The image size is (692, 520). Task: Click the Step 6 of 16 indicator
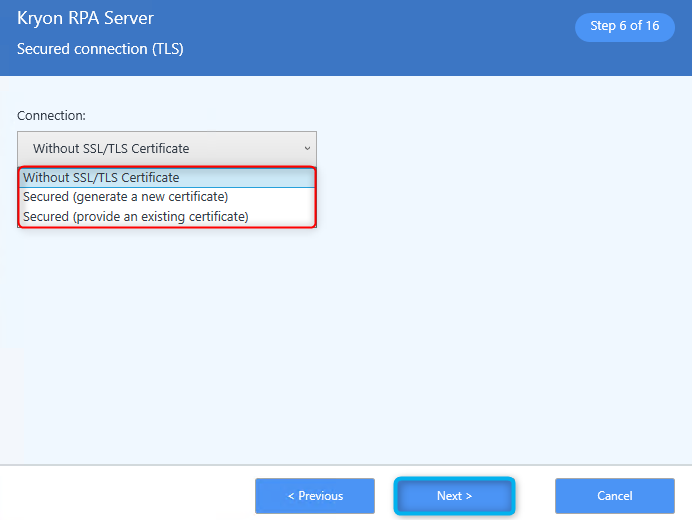tap(624, 26)
